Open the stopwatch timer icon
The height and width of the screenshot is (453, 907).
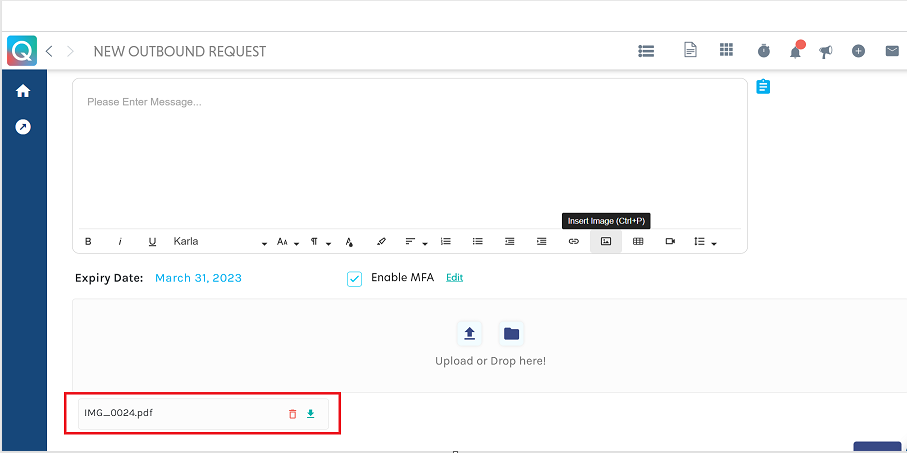click(x=764, y=51)
